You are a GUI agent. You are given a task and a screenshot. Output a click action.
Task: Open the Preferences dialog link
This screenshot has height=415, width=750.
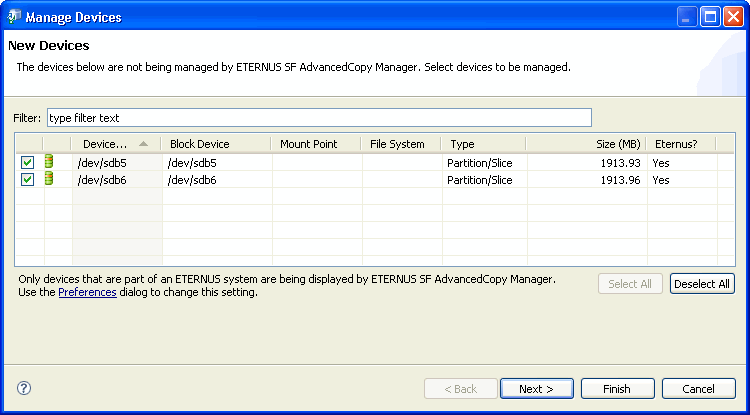pos(88,292)
